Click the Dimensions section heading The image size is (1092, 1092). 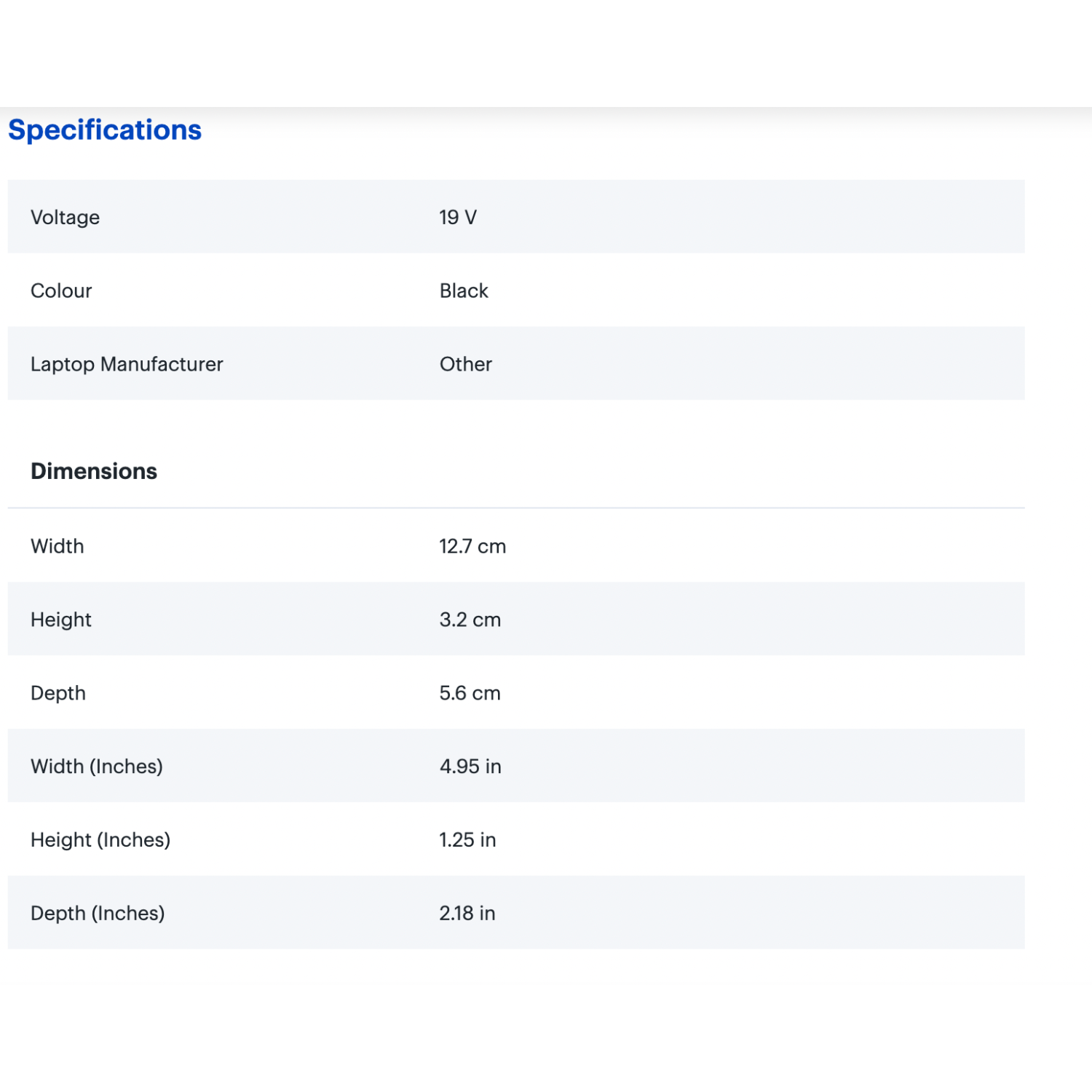93,471
